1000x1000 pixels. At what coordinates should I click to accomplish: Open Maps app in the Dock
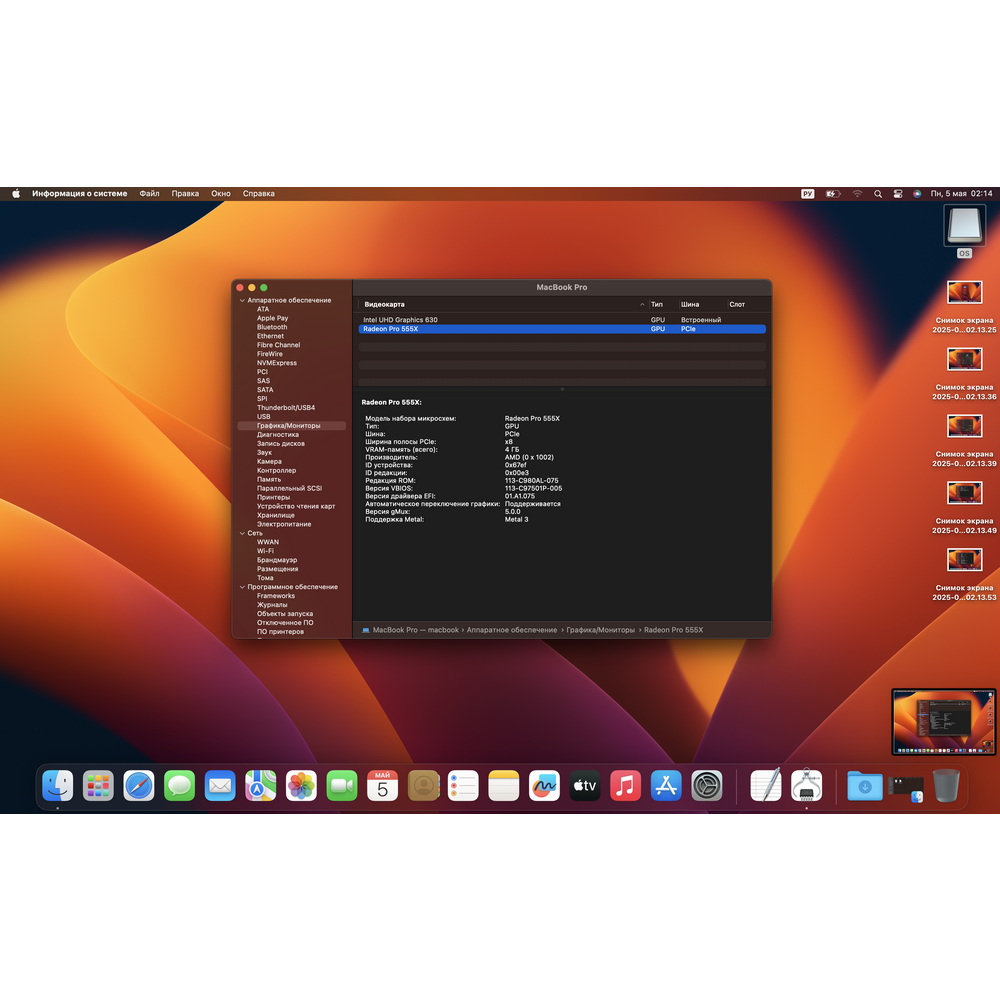tap(260, 786)
